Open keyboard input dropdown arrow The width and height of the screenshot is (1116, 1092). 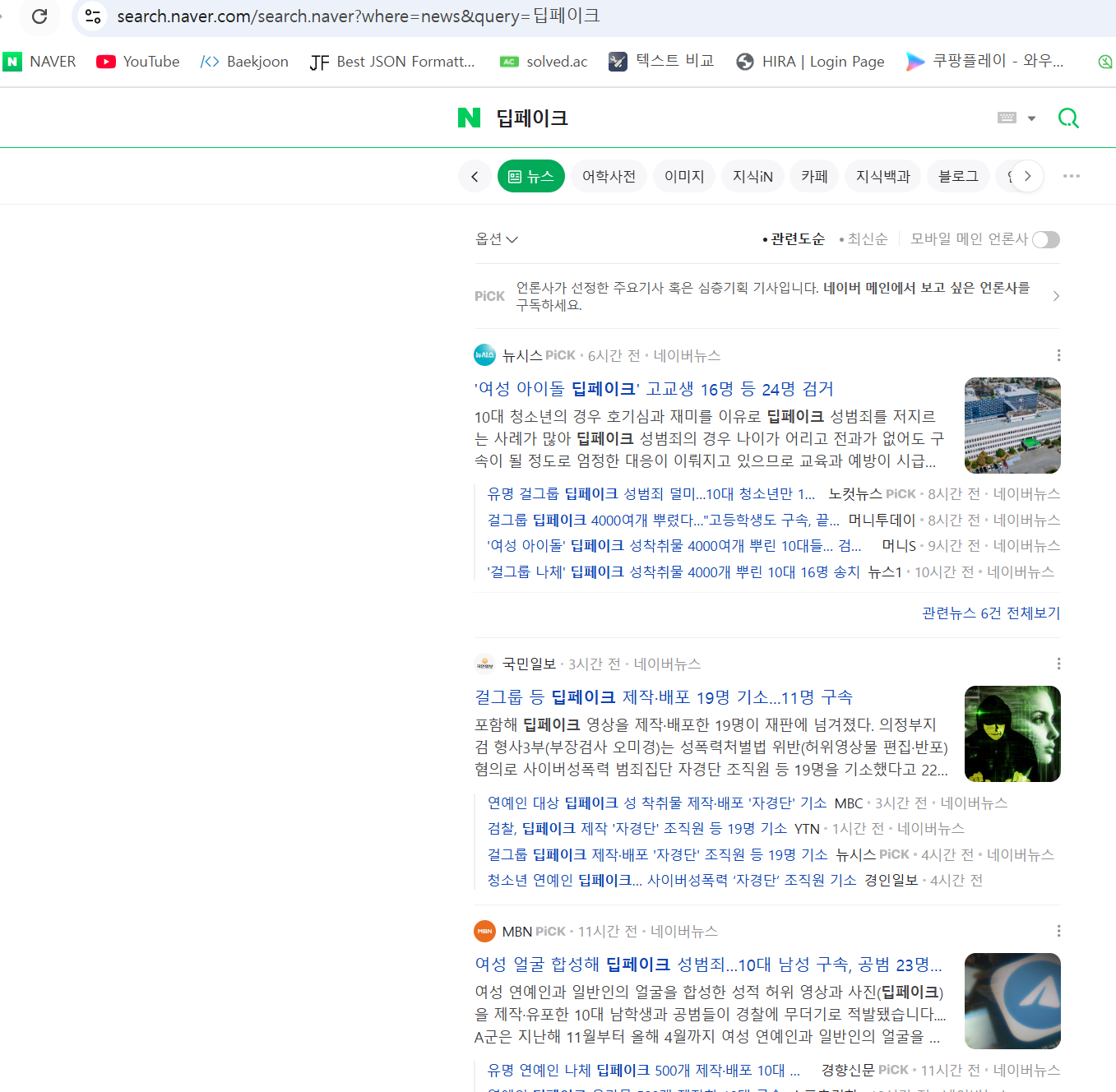pos(1031,118)
